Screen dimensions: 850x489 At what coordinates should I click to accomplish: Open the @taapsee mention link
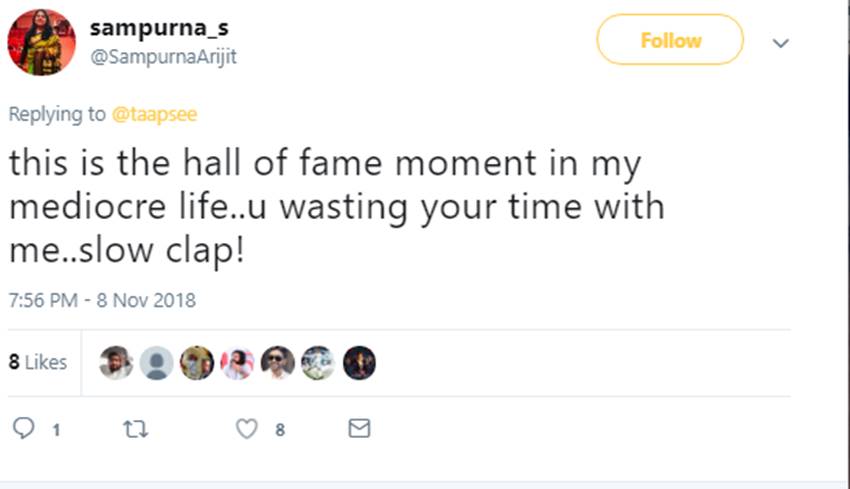point(154,114)
